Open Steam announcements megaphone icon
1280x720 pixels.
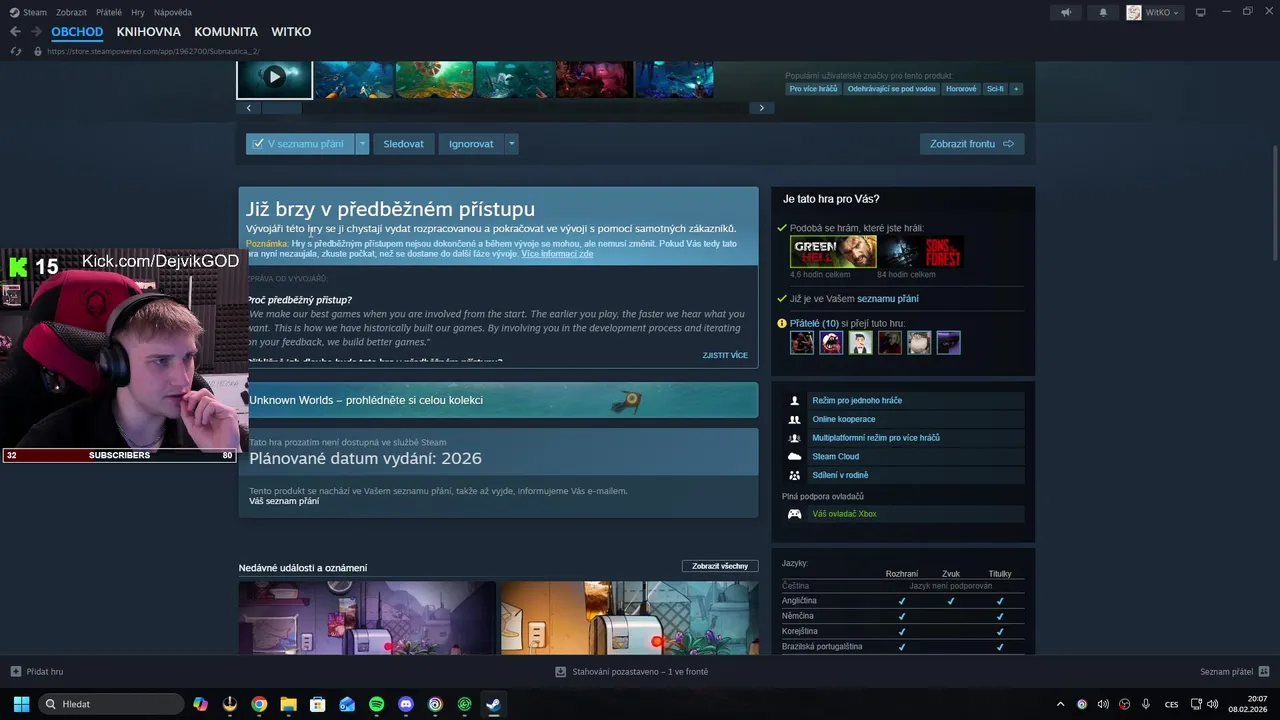[1066, 12]
